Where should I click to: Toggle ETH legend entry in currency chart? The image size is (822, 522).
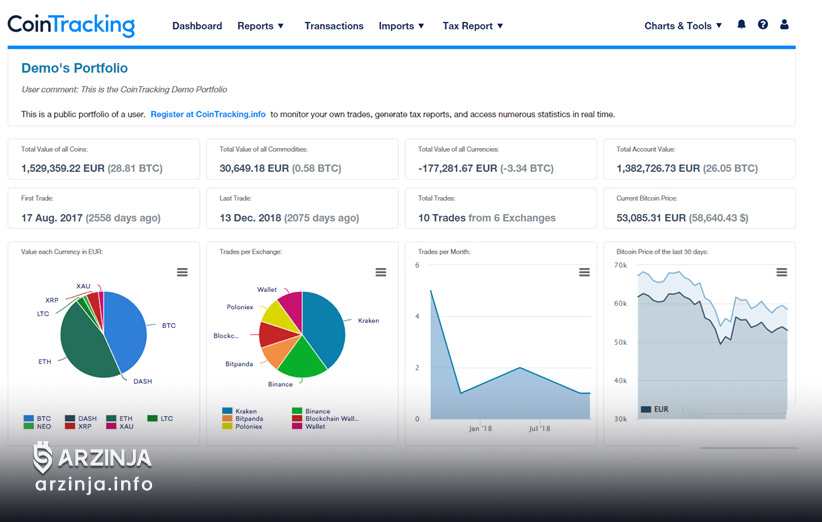coord(120,418)
